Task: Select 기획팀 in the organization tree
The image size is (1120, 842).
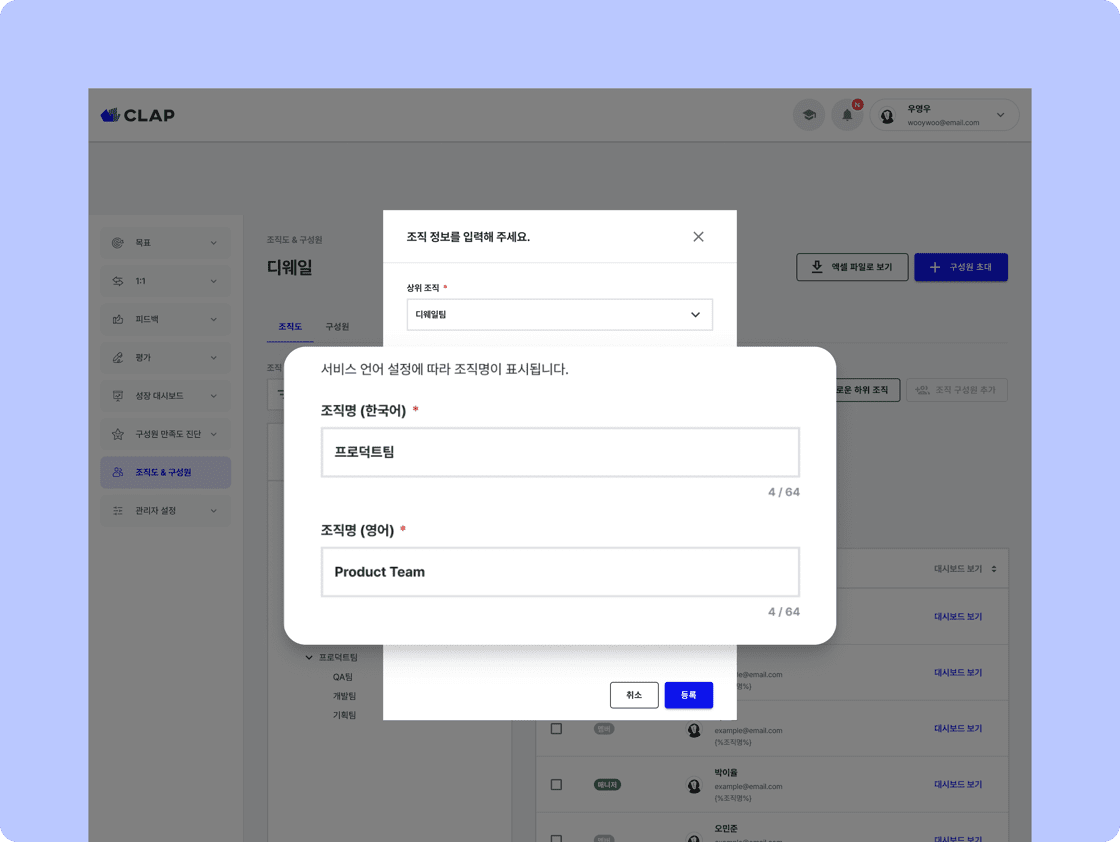Action: pos(344,715)
